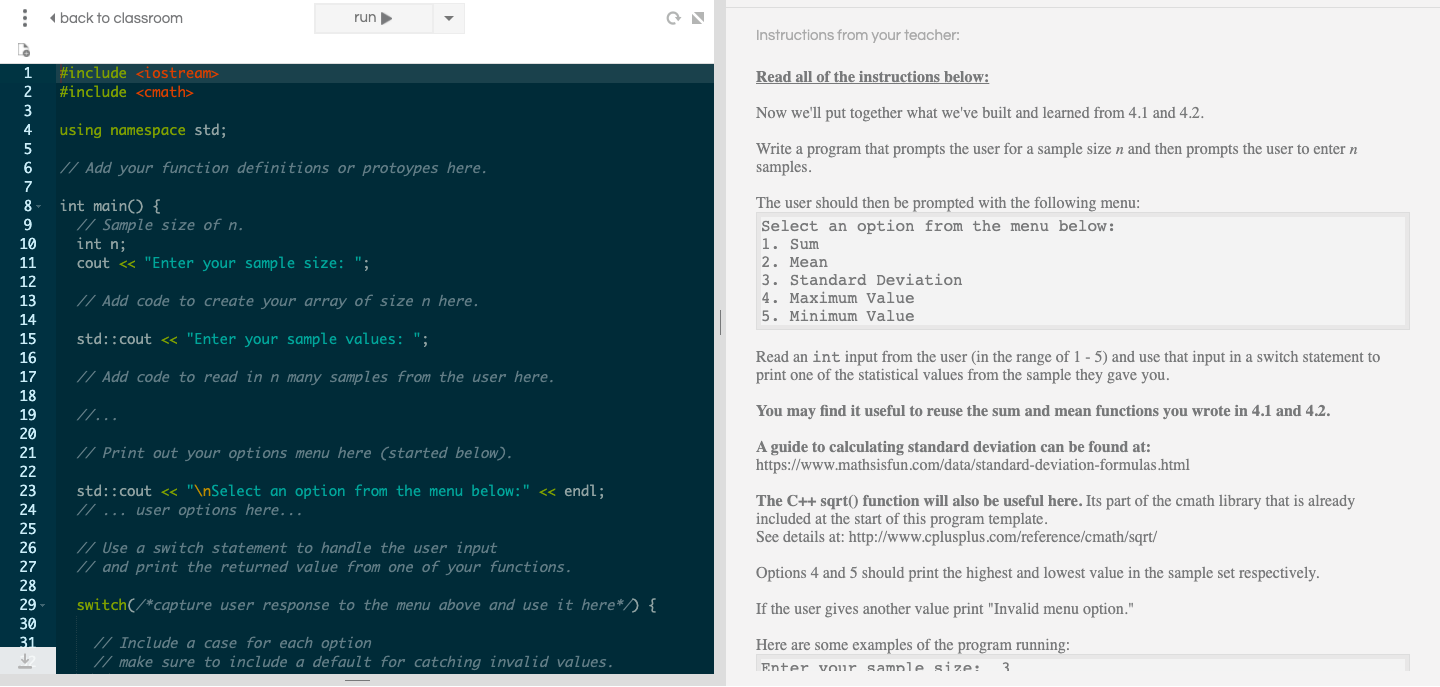The height and width of the screenshot is (687, 1440).
Task: Click line number 20 in the gutter
Action: click(27, 434)
